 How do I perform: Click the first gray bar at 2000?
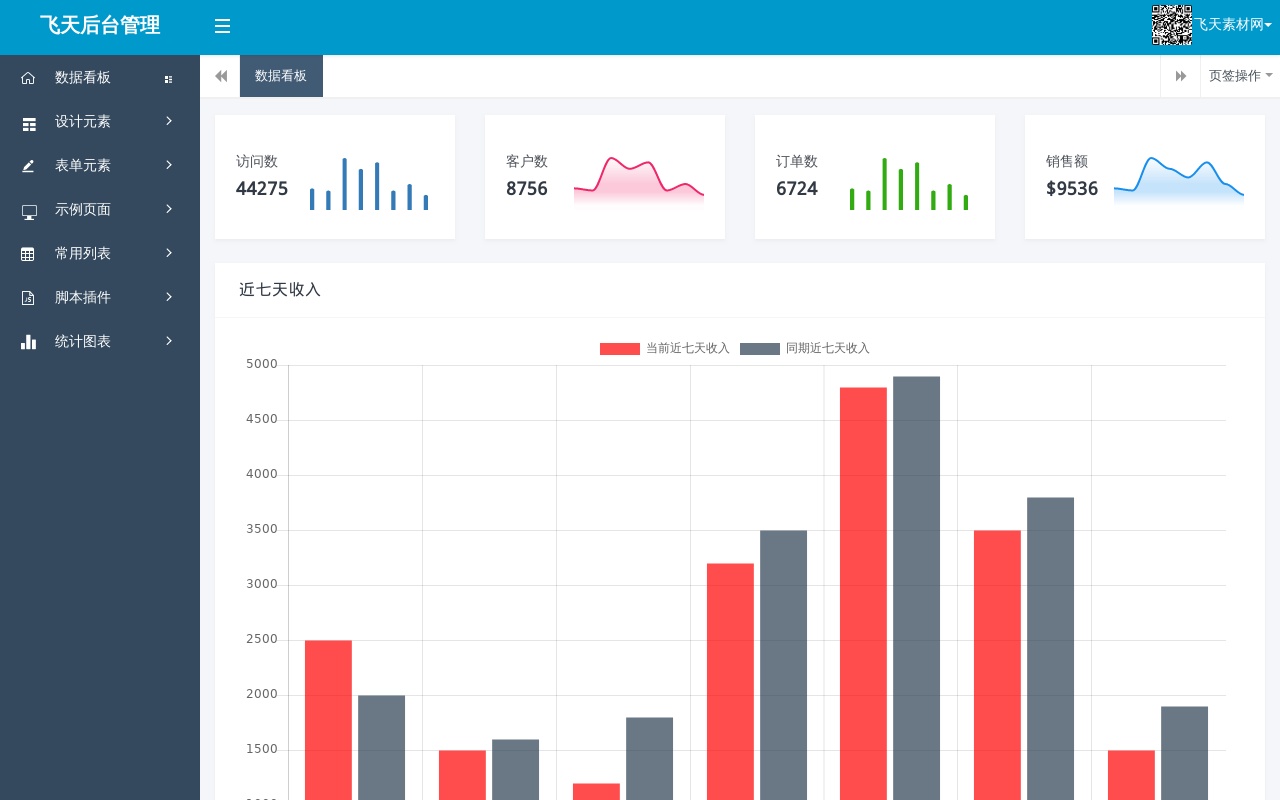381,747
